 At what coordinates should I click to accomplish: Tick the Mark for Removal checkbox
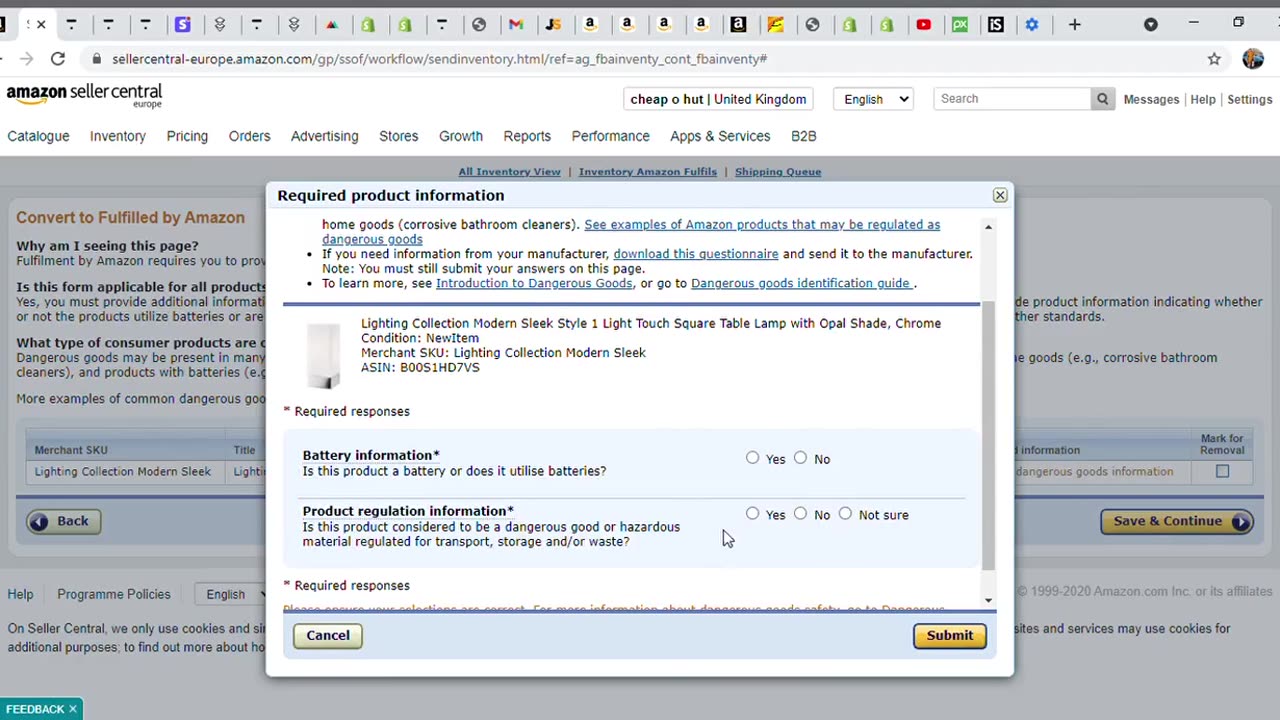point(1222,471)
